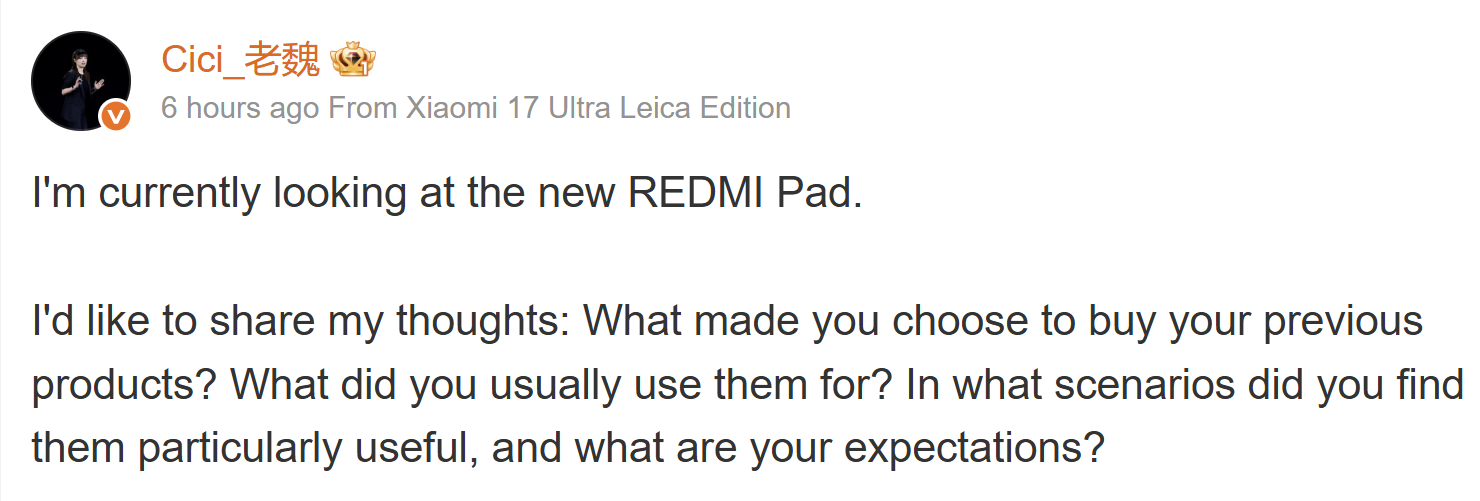Open the Cici_老魏 username link
The width and height of the screenshot is (1480, 501).
pyautogui.click(x=240, y=61)
